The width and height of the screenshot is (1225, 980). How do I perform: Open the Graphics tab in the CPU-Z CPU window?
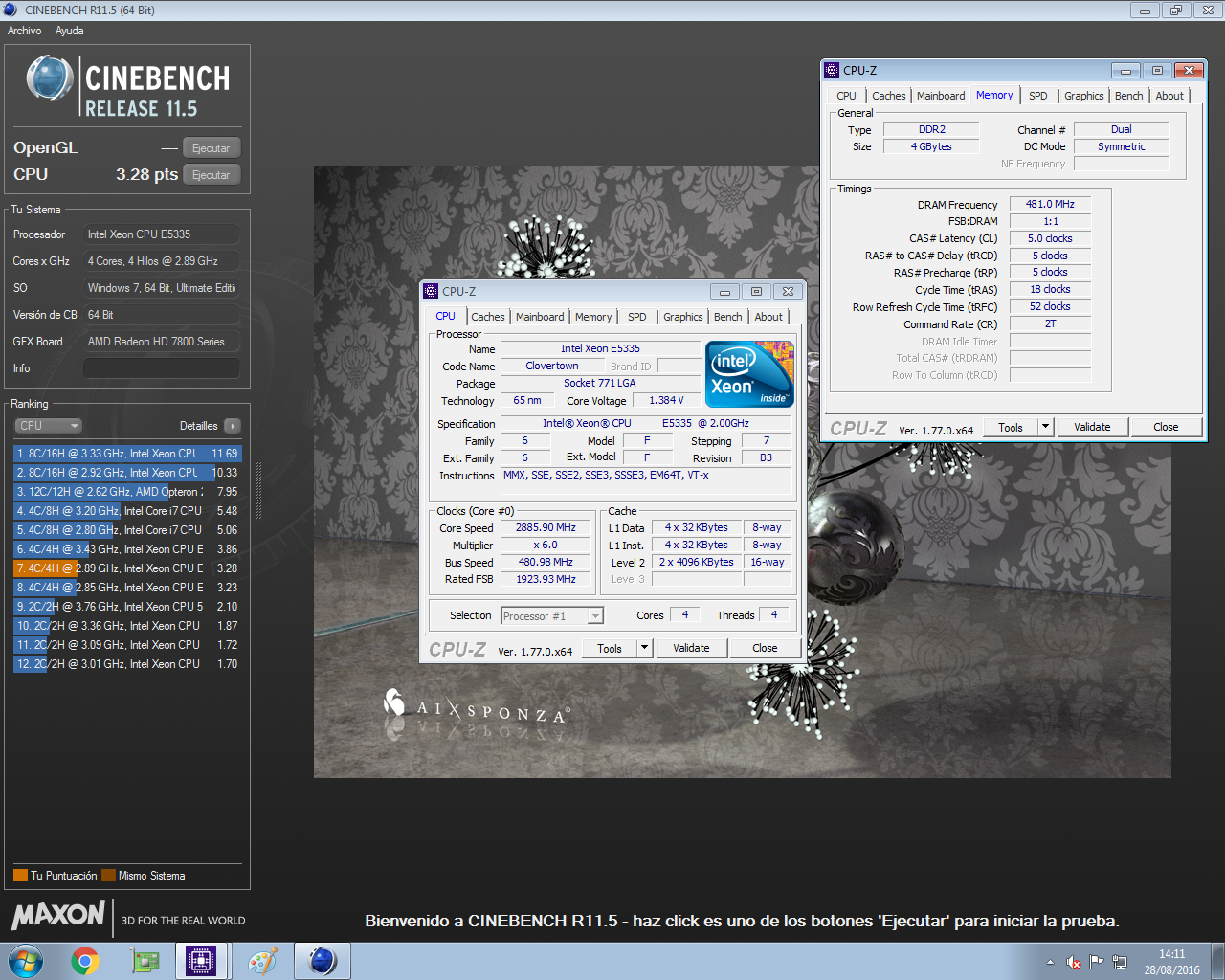click(x=683, y=317)
